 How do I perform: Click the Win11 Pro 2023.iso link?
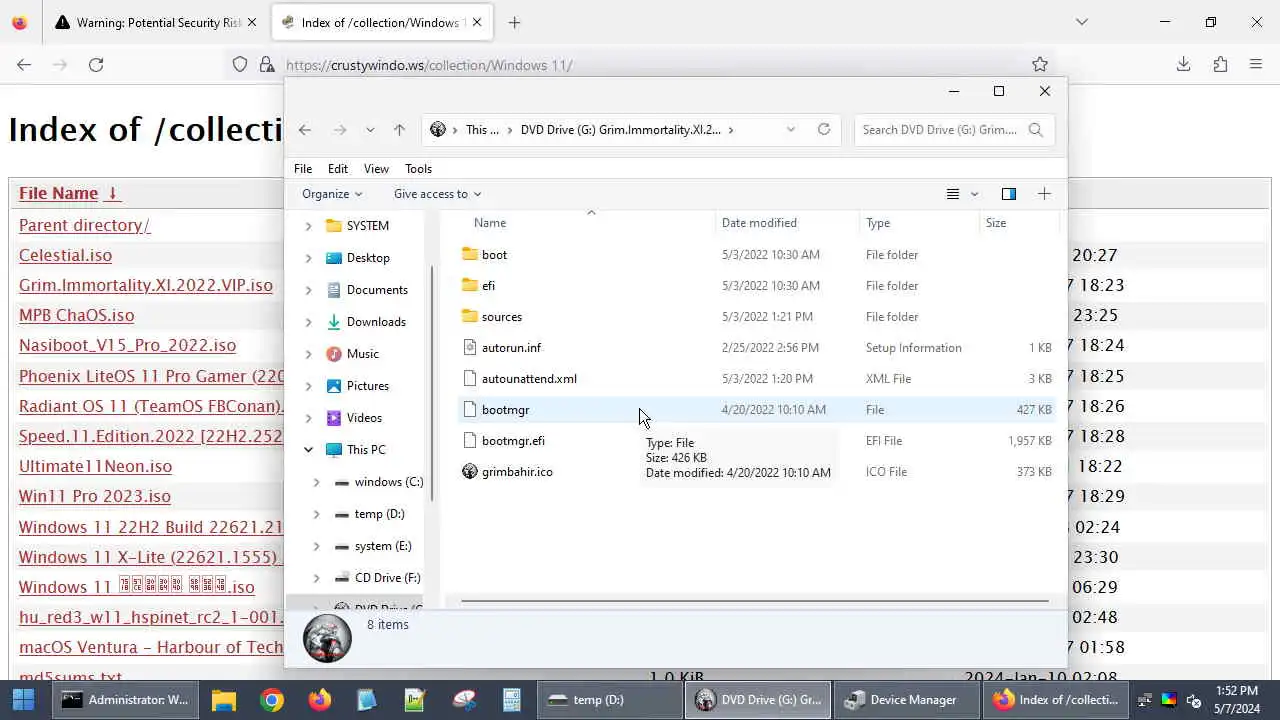click(95, 496)
